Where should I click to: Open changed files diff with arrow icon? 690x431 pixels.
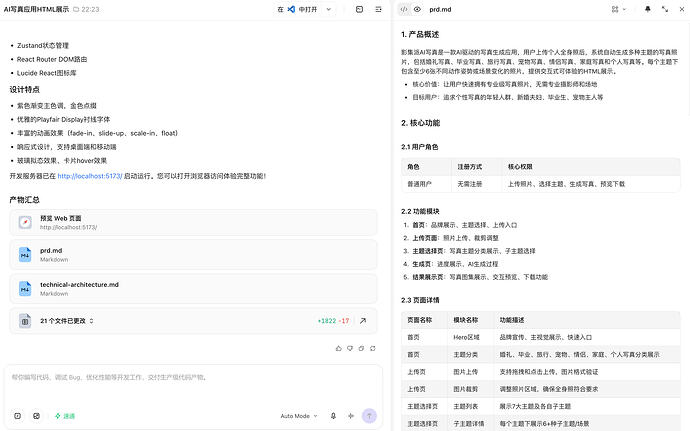point(363,321)
